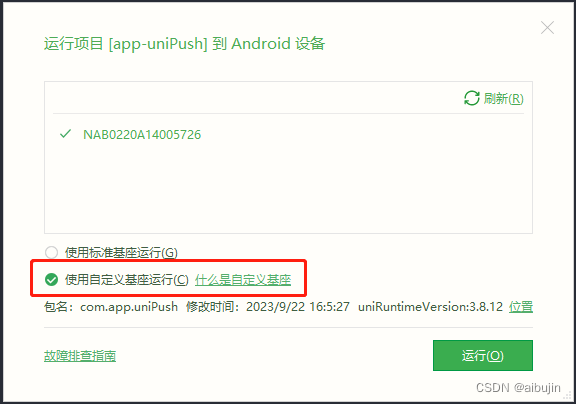This screenshot has height=404, width=576.
Task: Click the 刷新(R) text label
Action: click(x=503, y=98)
